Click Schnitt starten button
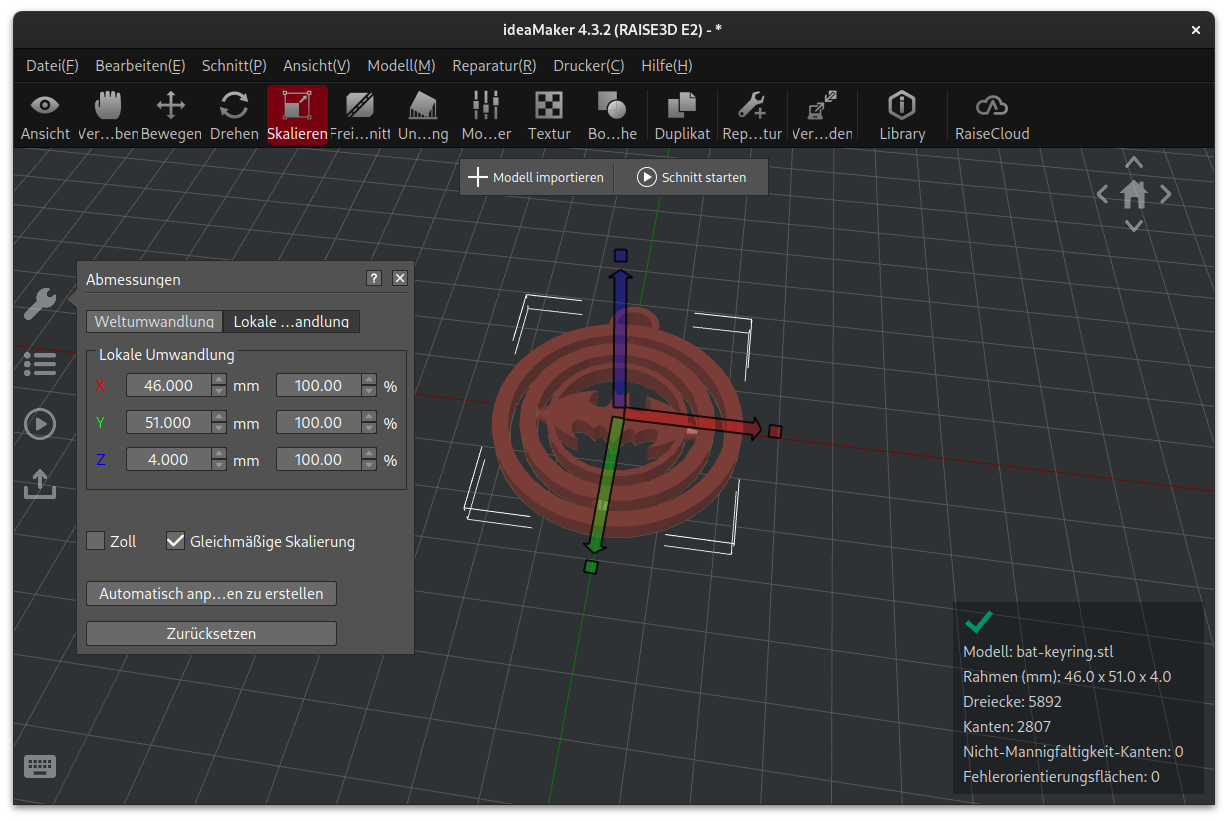Image resolution: width=1228 pixels, height=821 pixels. pos(692,177)
